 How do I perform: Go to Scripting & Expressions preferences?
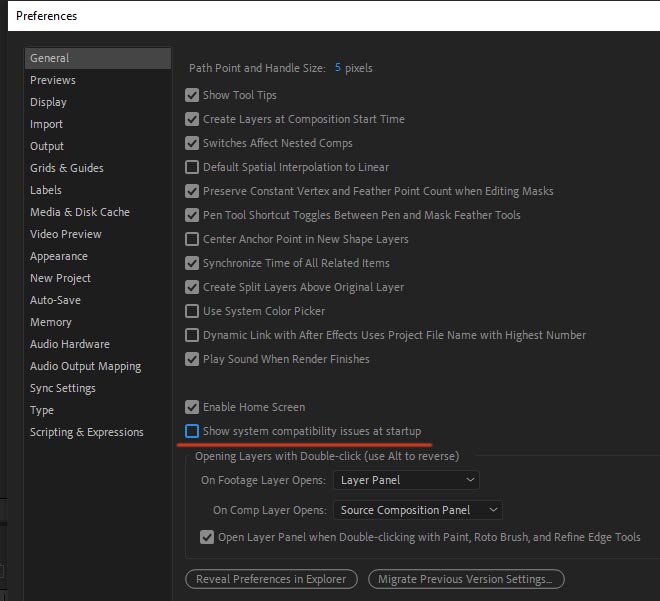click(x=87, y=432)
